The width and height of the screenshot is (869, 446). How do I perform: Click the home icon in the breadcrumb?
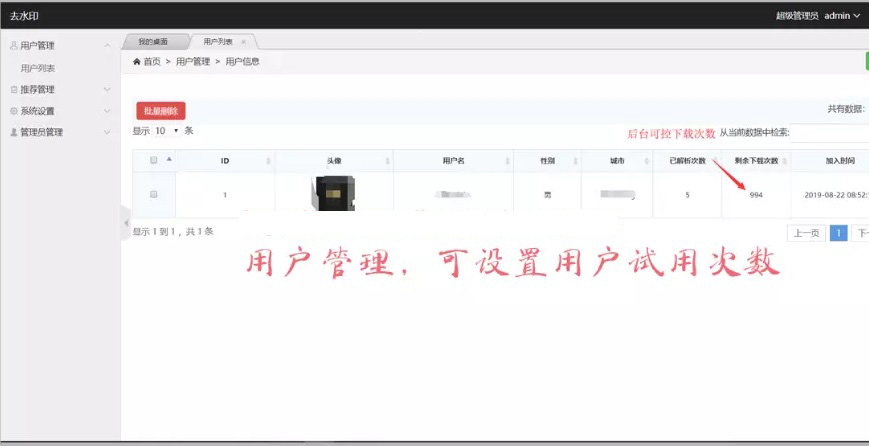(137, 62)
